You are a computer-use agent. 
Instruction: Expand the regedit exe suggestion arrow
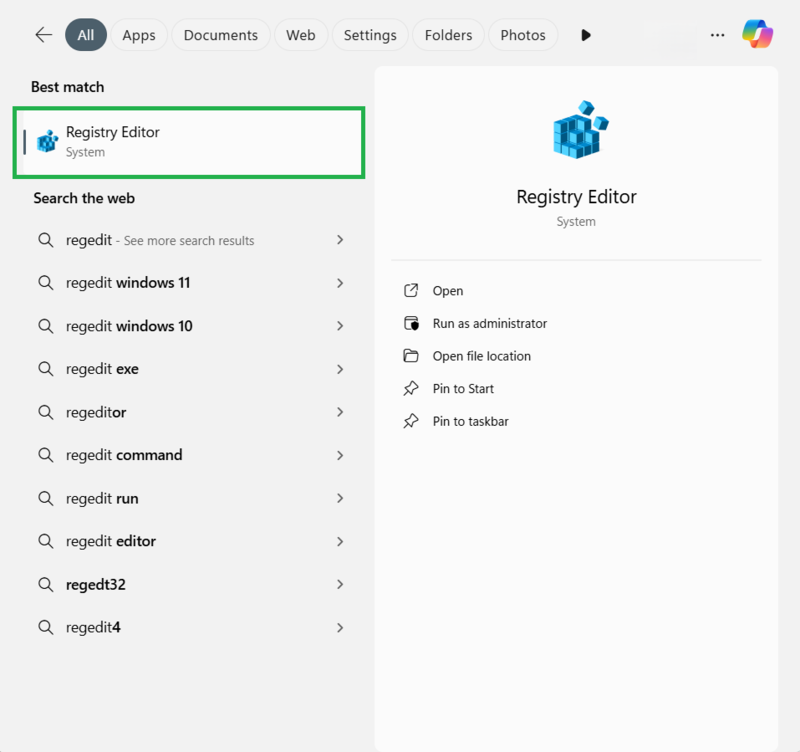pos(340,369)
